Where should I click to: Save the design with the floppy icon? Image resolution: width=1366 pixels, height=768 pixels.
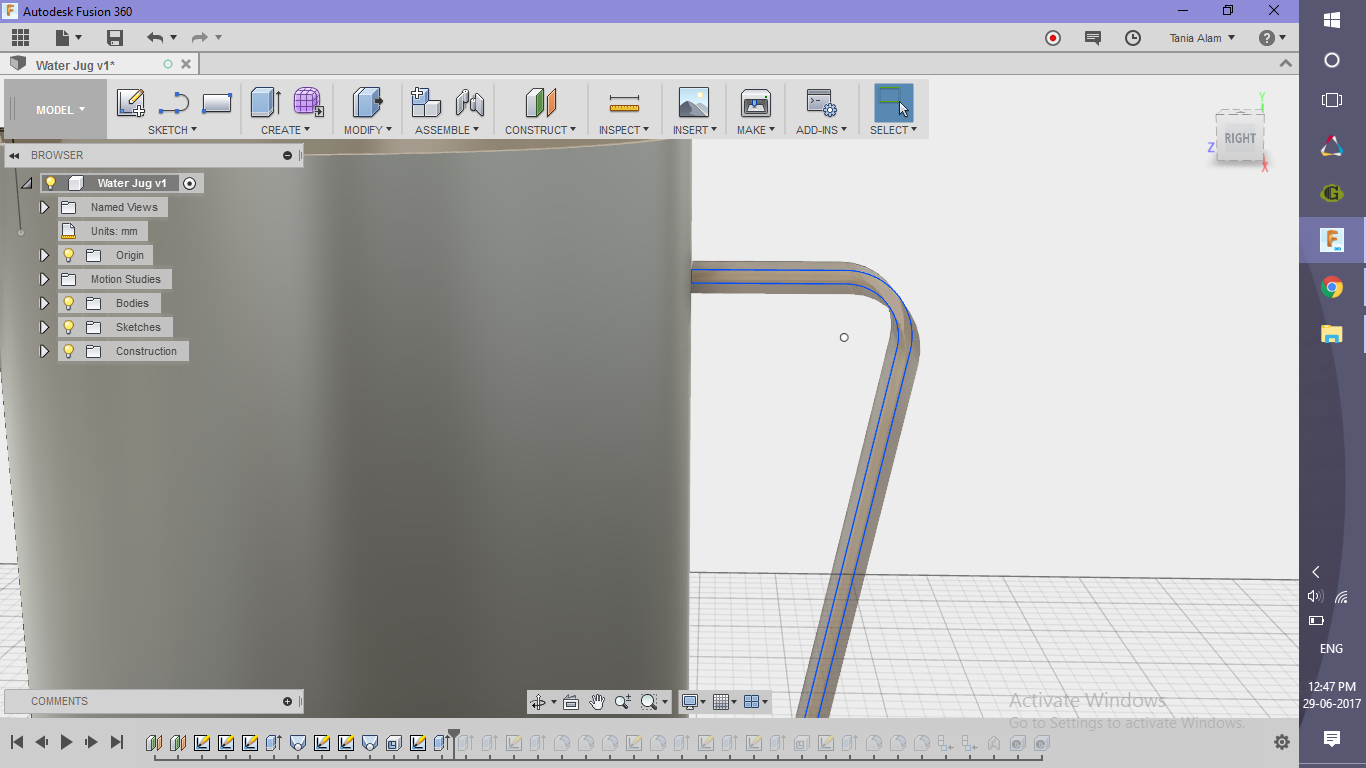pos(115,38)
